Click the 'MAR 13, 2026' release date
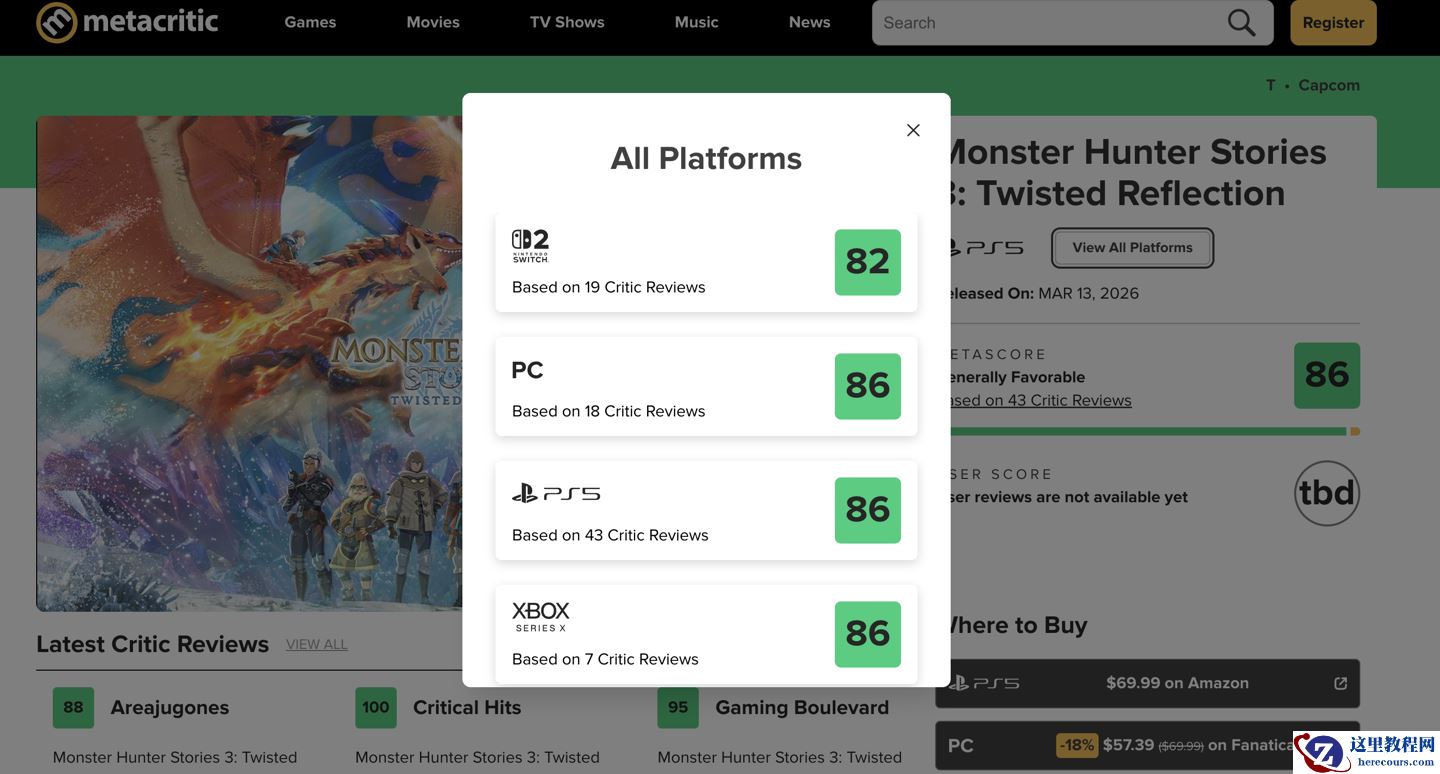1440x774 pixels. [1088, 293]
